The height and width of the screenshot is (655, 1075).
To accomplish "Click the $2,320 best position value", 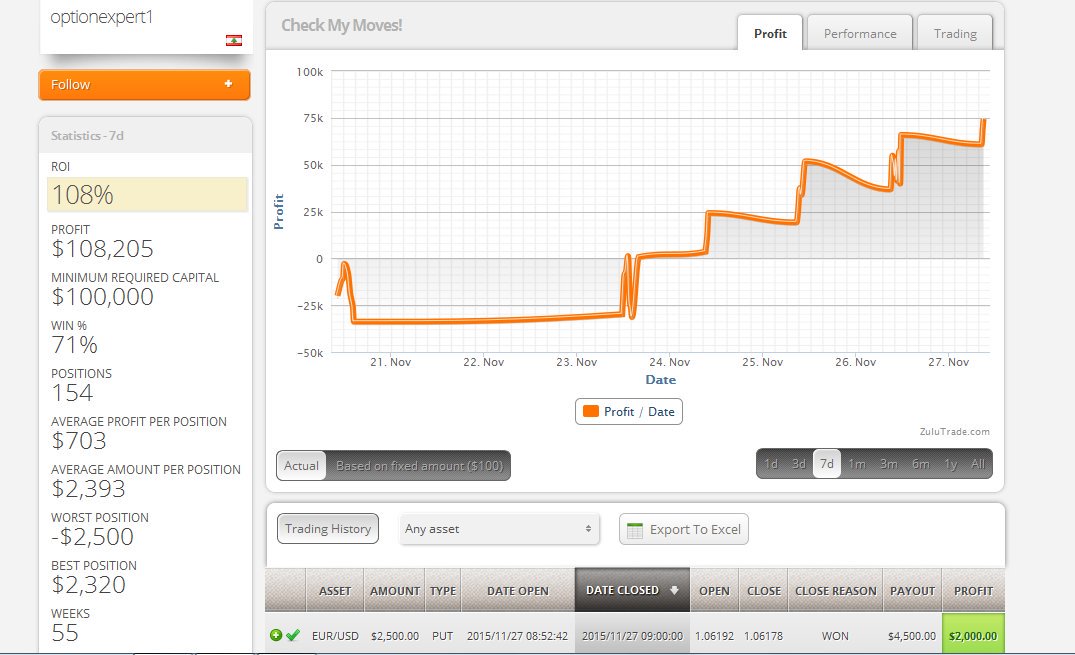I will tap(88, 584).
